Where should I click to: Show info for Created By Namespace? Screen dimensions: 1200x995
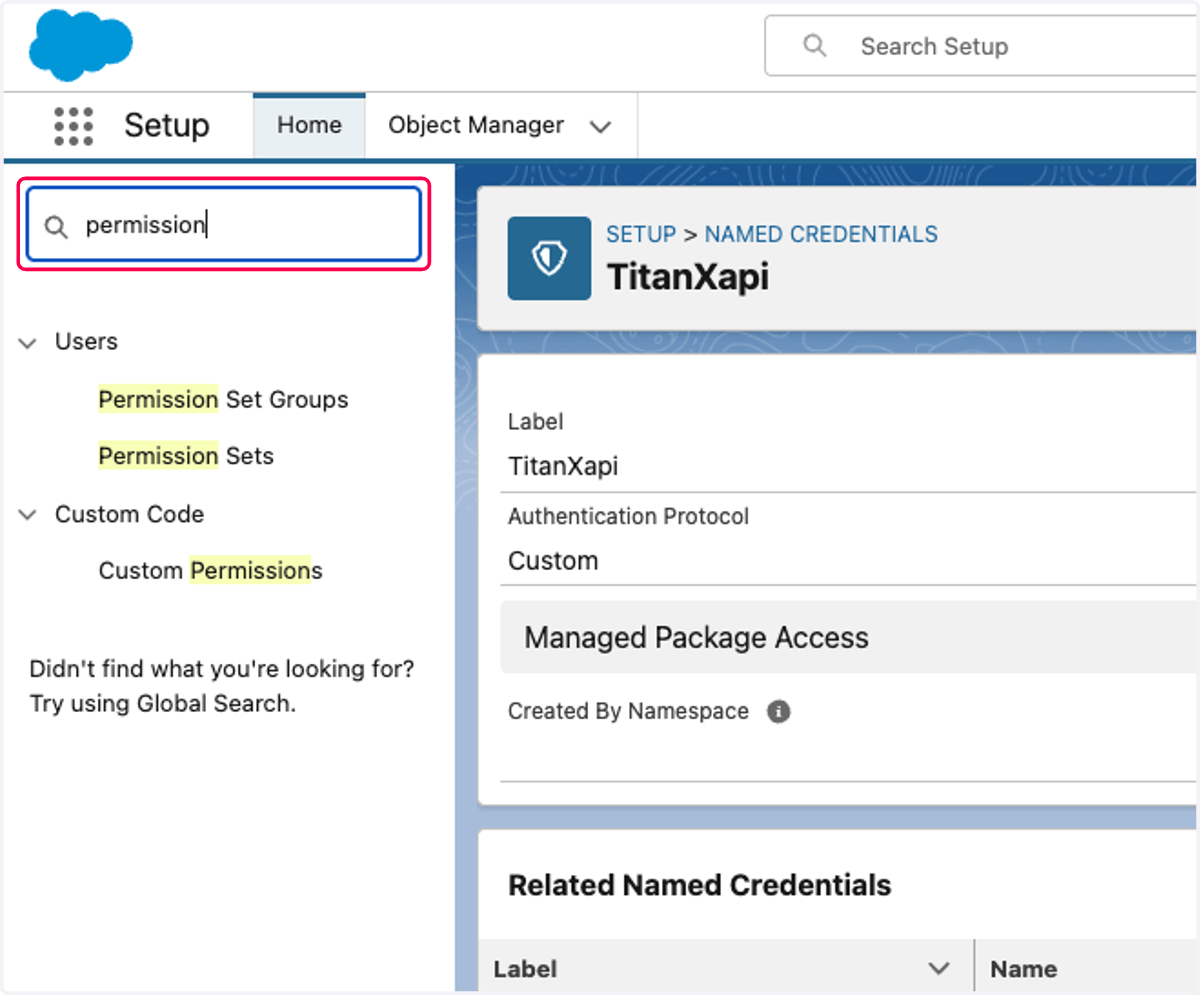tap(778, 712)
